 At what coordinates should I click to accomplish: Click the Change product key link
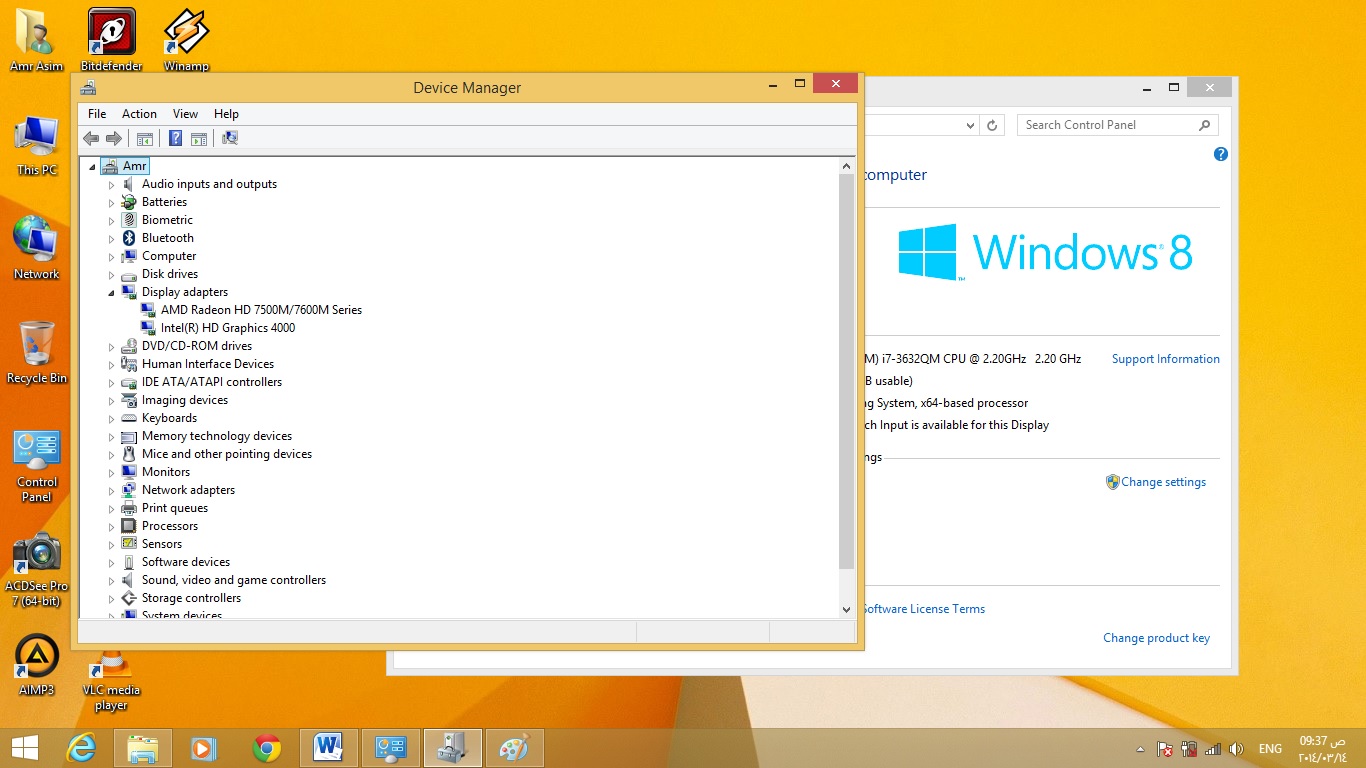(1156, 638)
